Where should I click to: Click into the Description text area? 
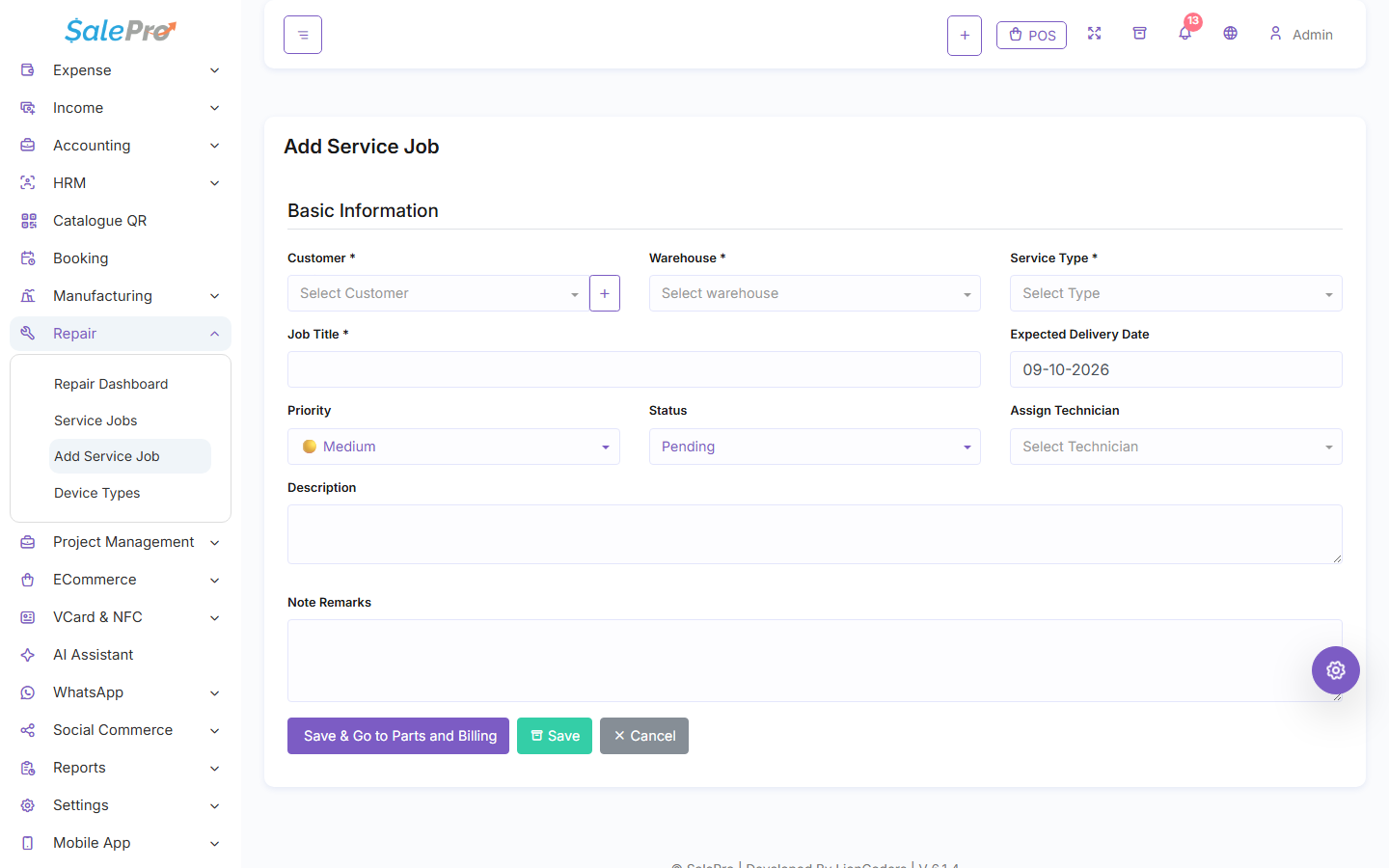(x=815, y=534)
